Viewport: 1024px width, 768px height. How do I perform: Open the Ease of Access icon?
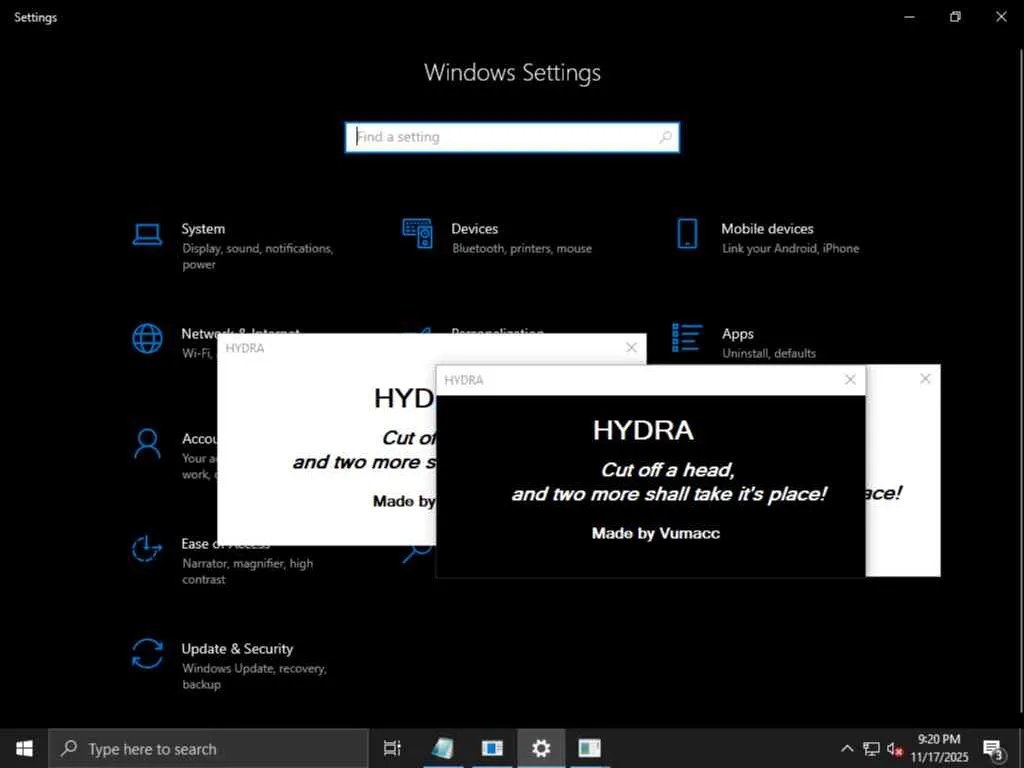pos(147,549)
